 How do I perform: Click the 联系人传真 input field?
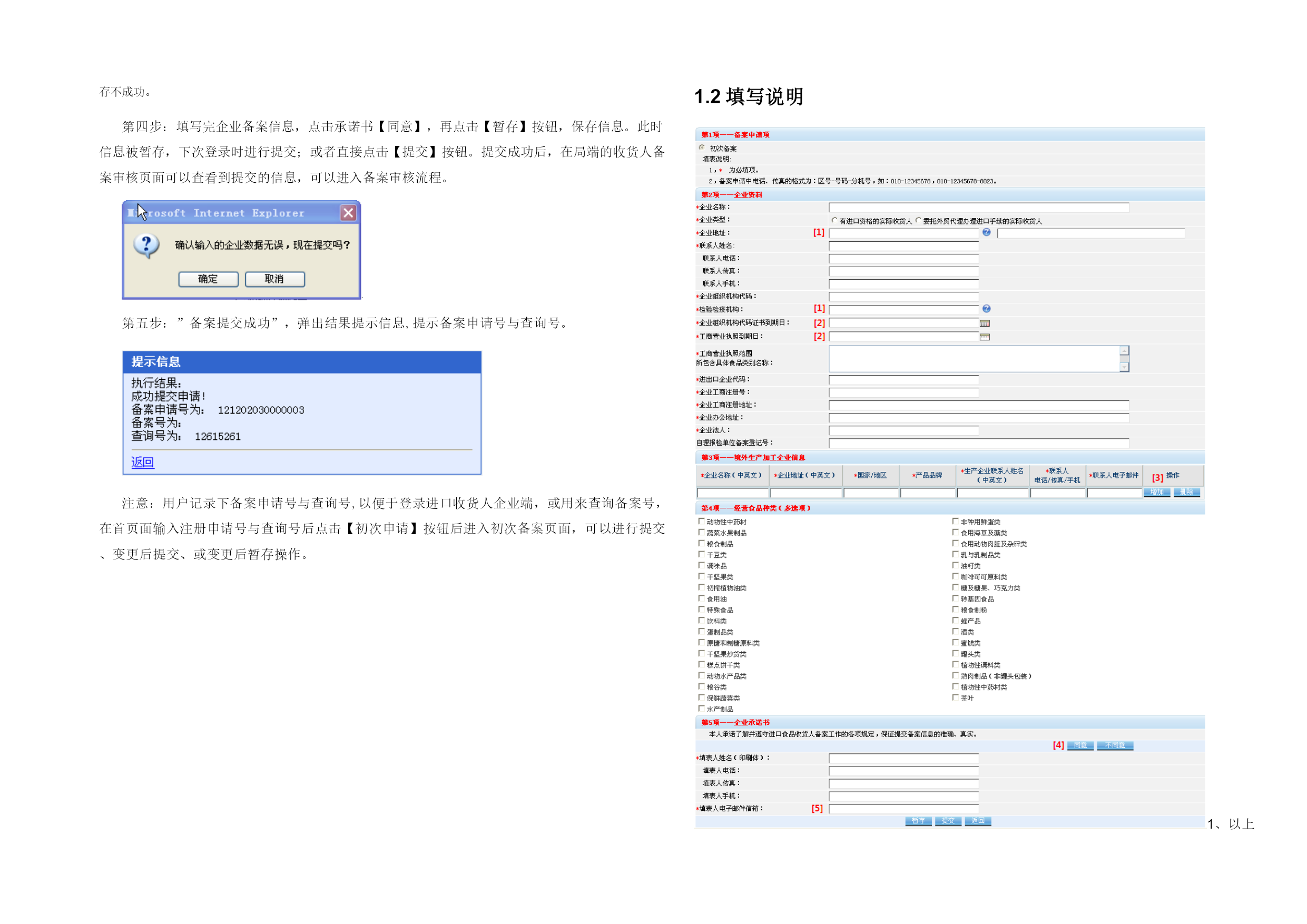click(903, 272)
